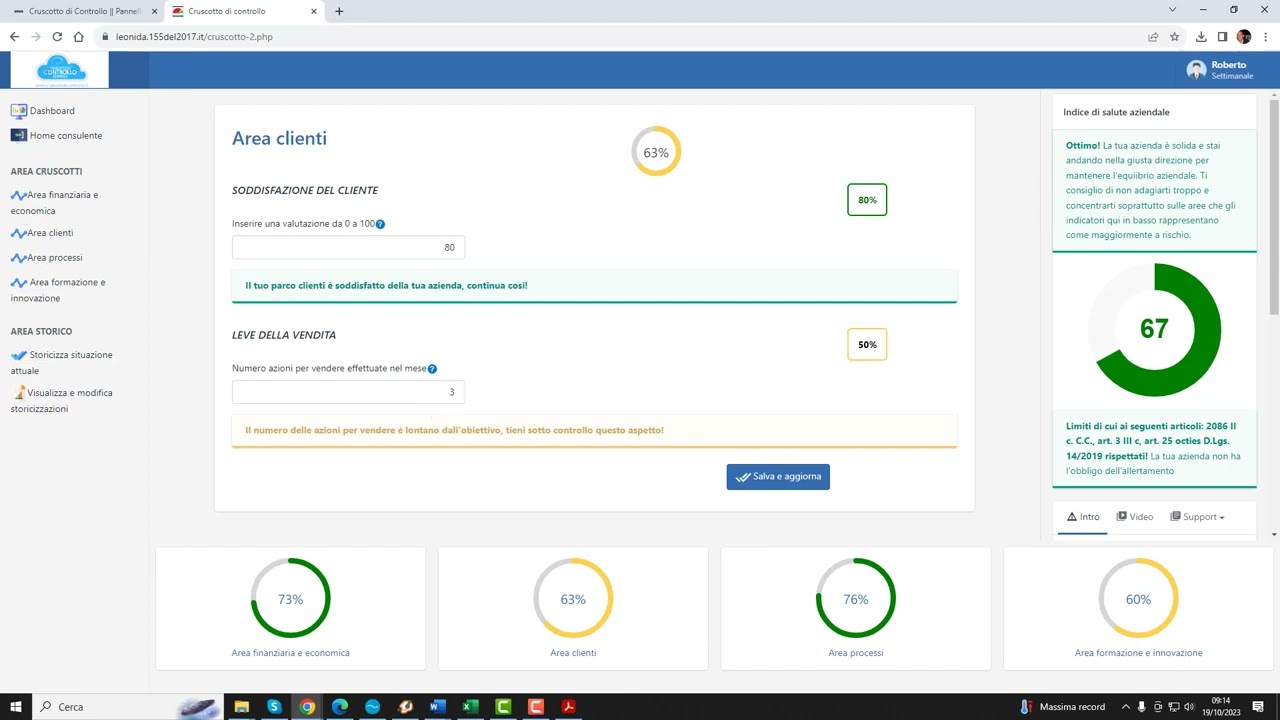Click the help icon beside valutazione label
Screen dimensions: 1280x720
coord(380,225)
